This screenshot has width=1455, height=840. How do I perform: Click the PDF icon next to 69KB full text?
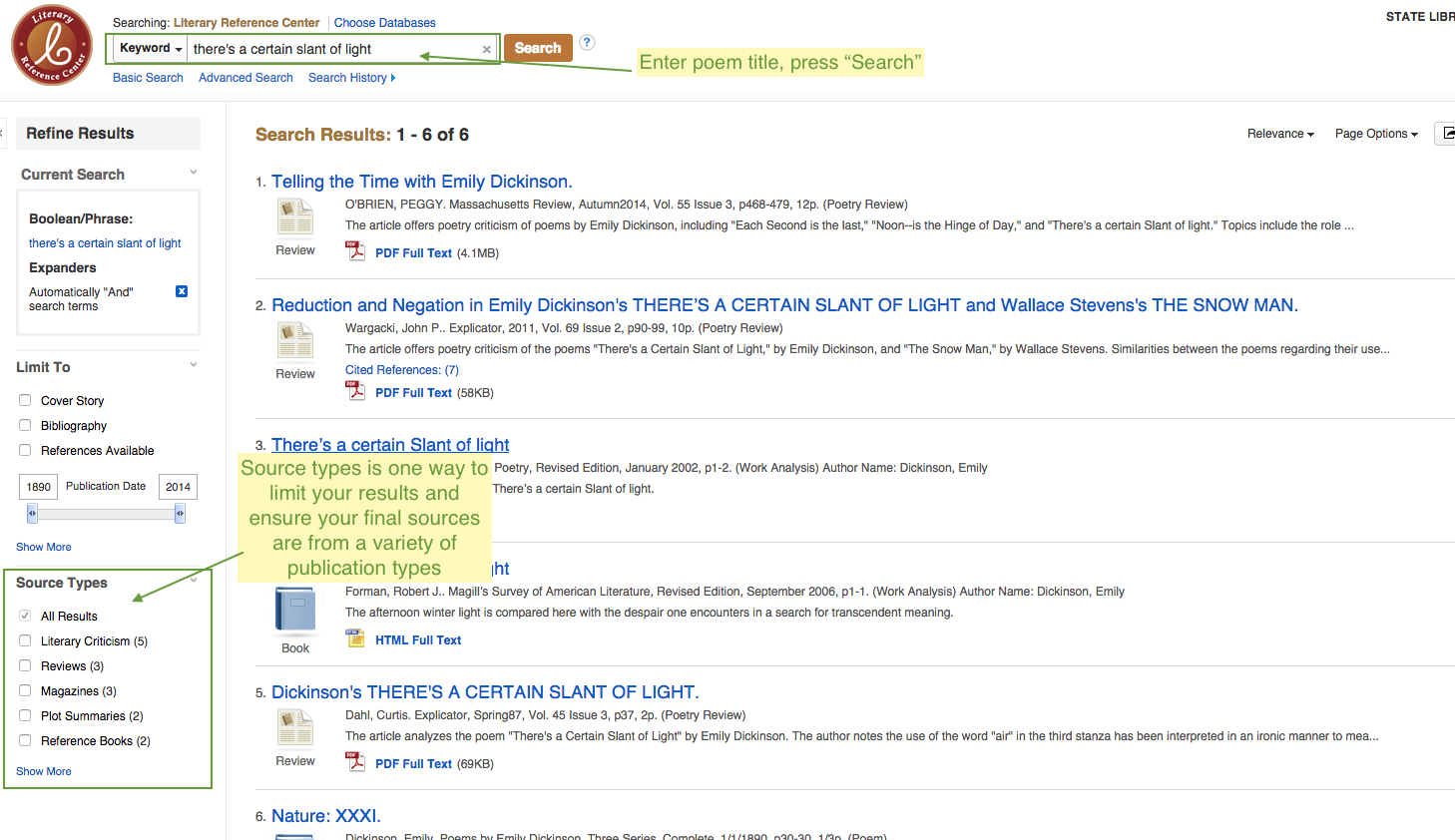click(355, 762)
